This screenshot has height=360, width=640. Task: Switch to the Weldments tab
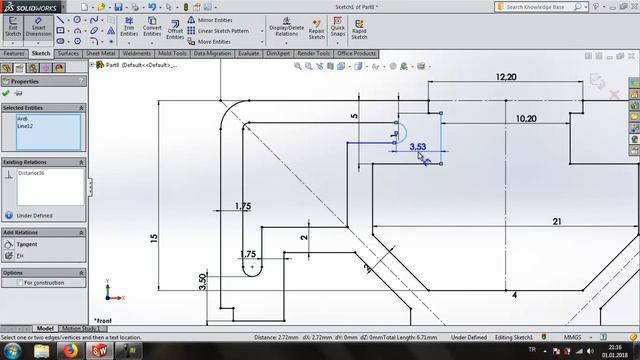(136, 53)
